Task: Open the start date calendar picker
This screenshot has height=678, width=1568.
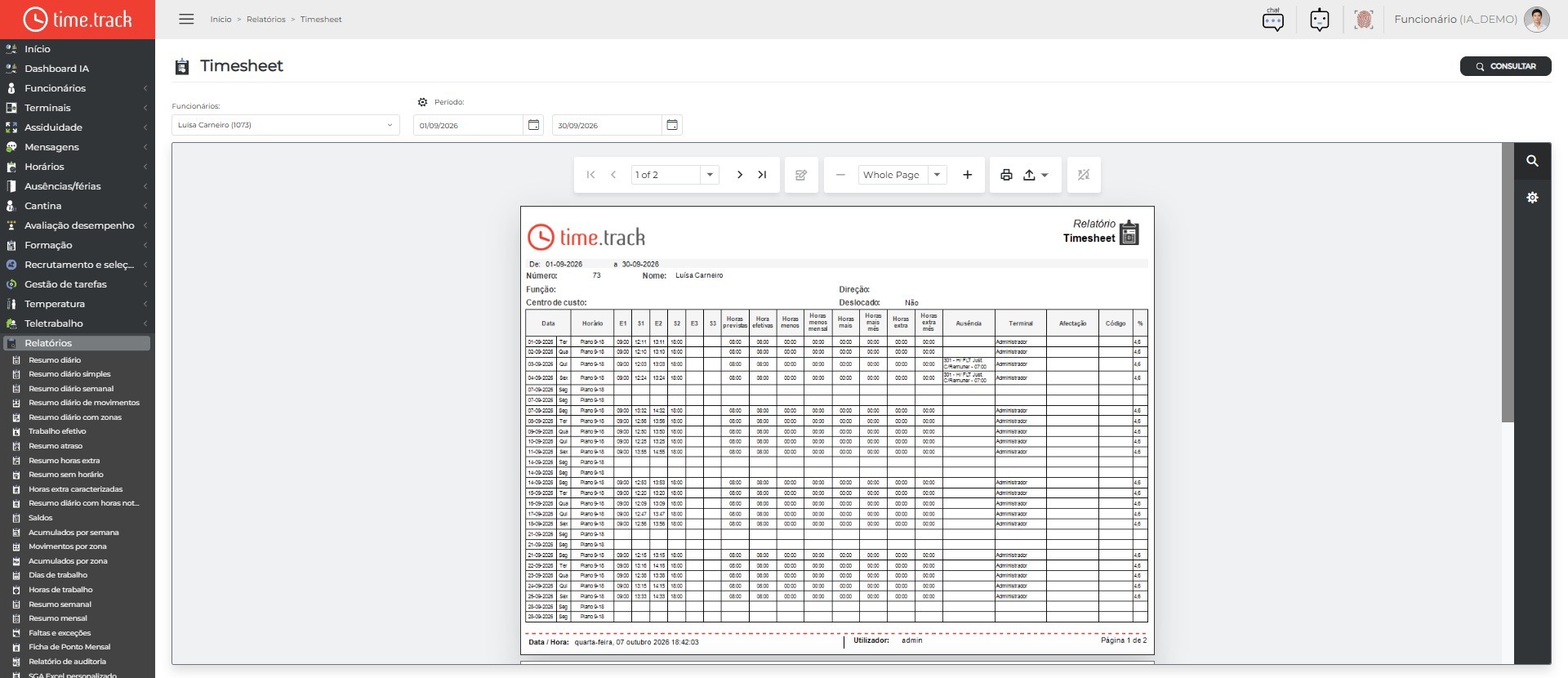Action: click(x=533, y=125)
